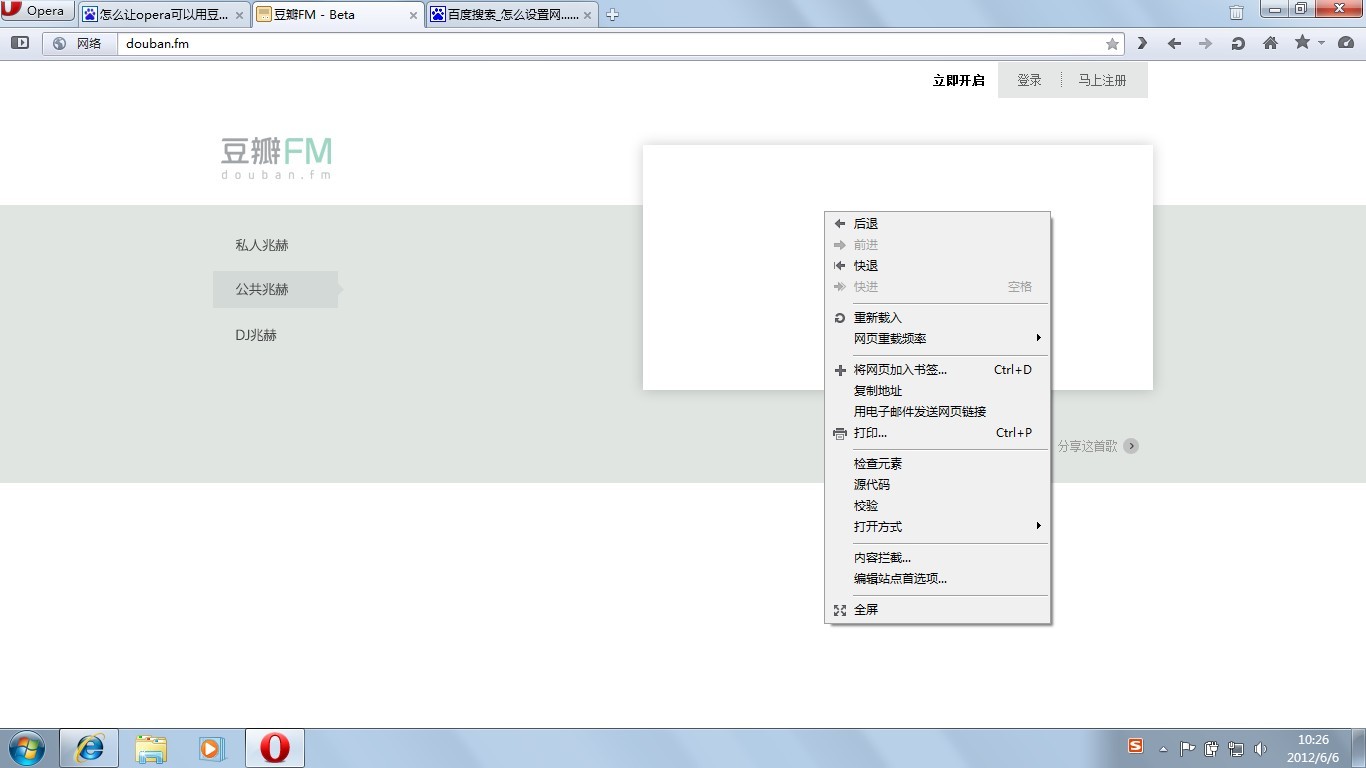
Task: Click the arrow icon beside 分享这首歌
Action: coord(1131,446)
